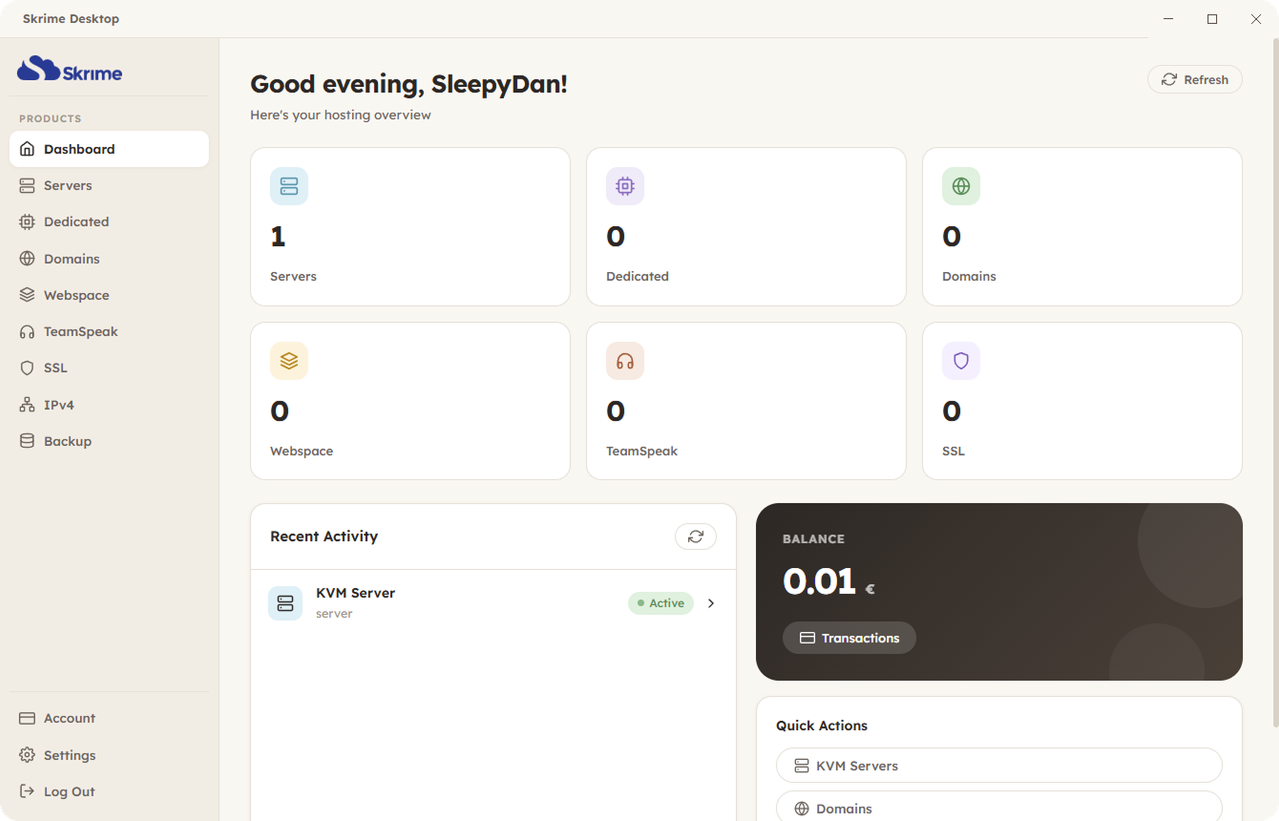Viewport: 1279px width, 821px height.
Task: Open the Webspace summary card
Action: (x=410, y=401)
